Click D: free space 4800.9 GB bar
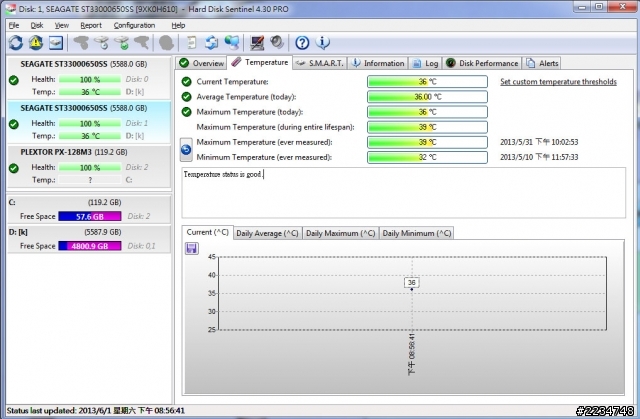This screenshot has height=419, width=640. 90,246
